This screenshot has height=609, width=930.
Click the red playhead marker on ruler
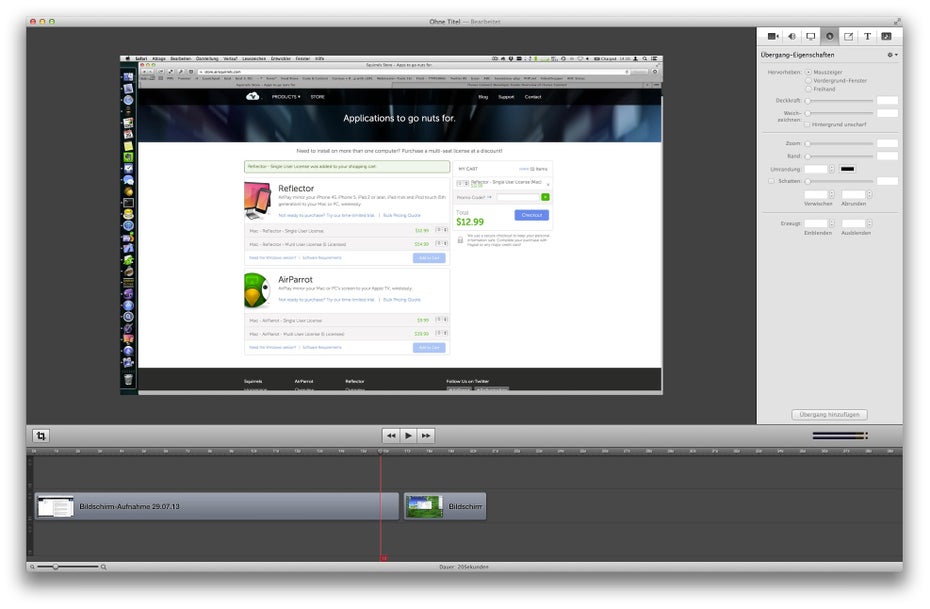point(380,451)
